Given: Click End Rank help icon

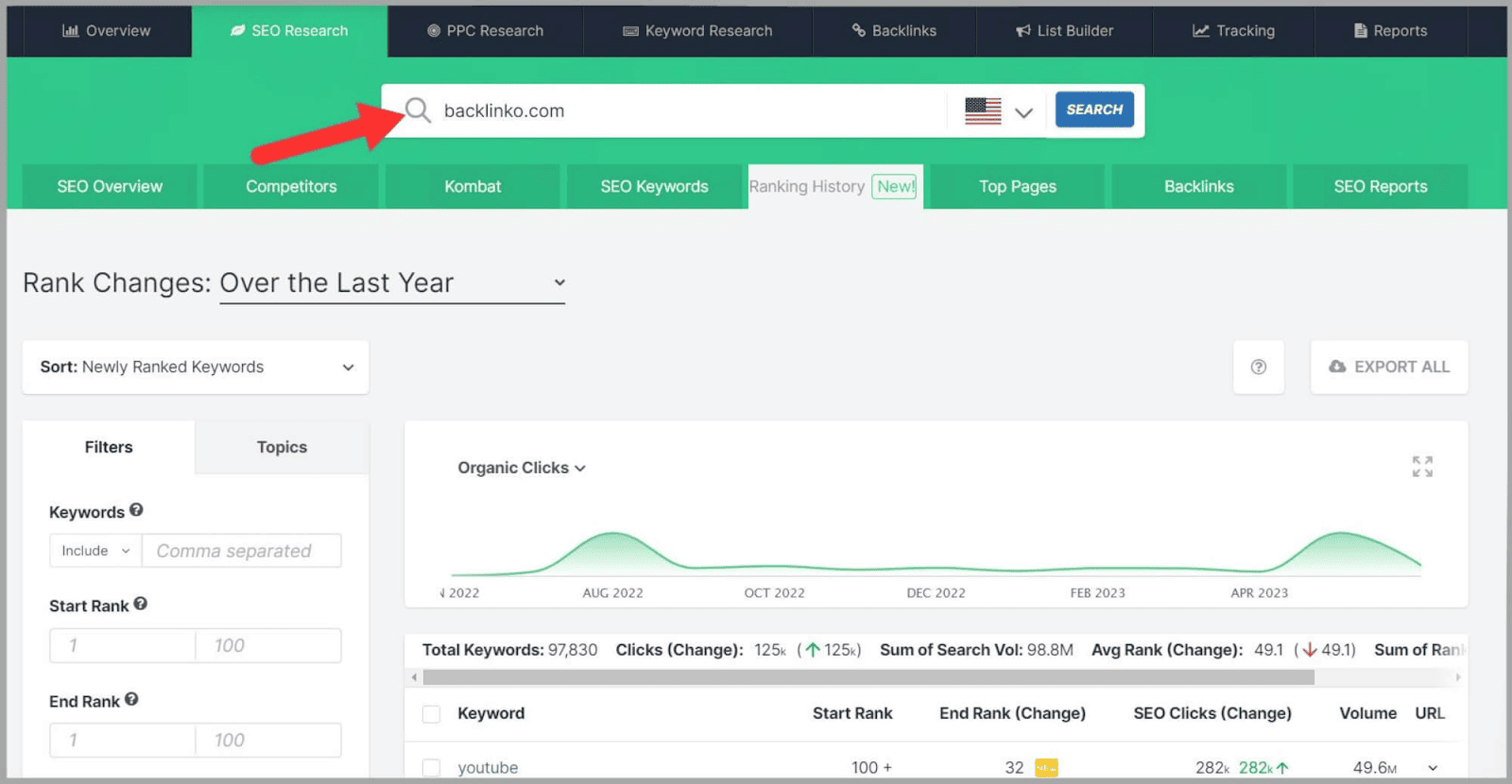Looking at the screenshot, I should point(131,699).
